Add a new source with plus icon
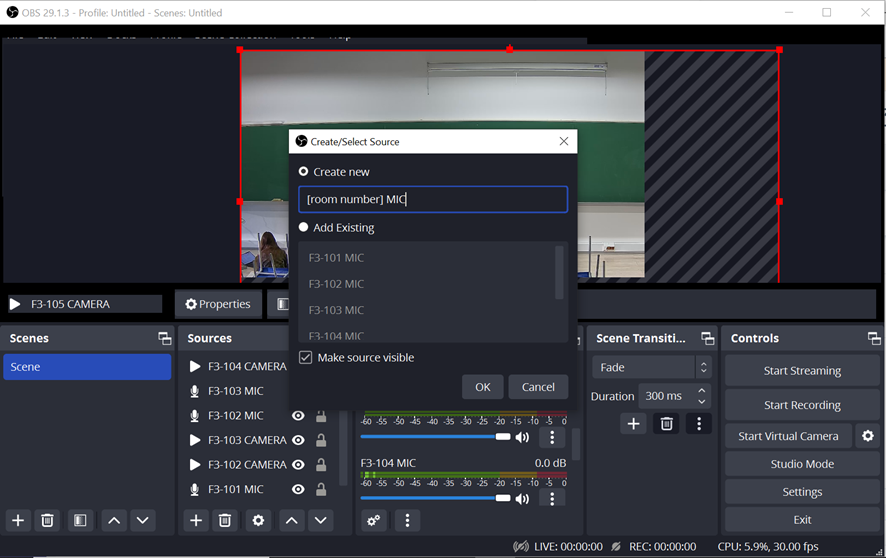 pos(196,520)
